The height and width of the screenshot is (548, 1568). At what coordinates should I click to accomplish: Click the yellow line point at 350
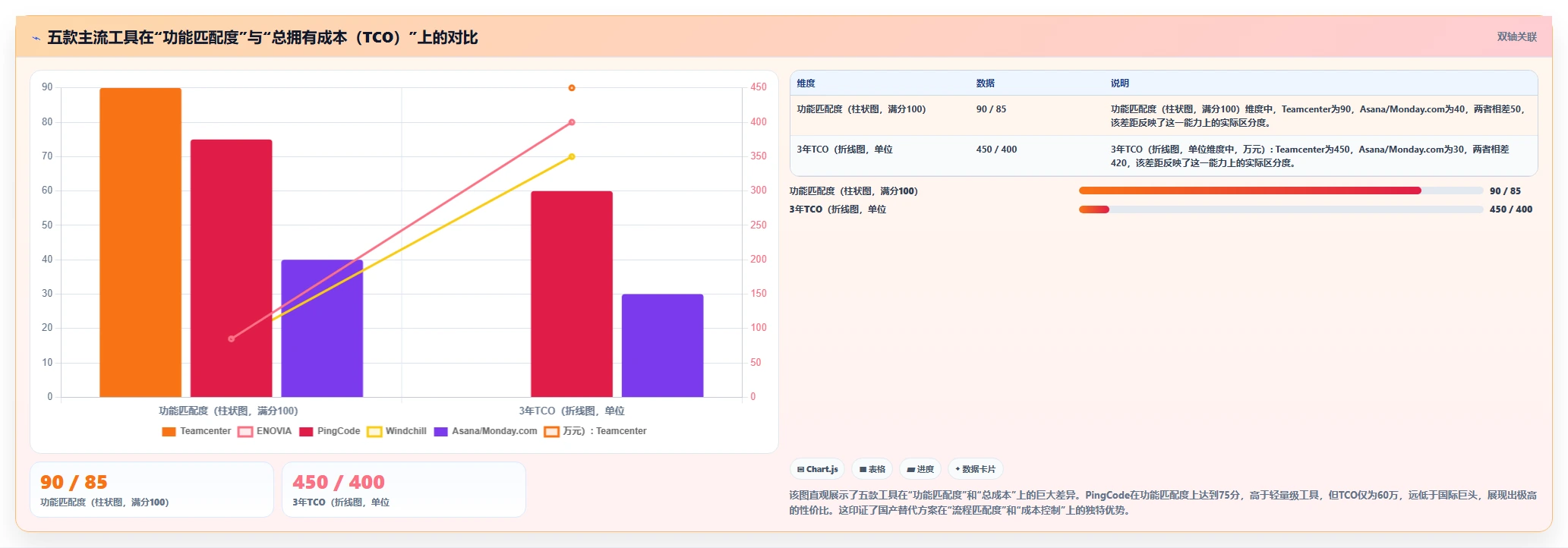coord(572,157)
